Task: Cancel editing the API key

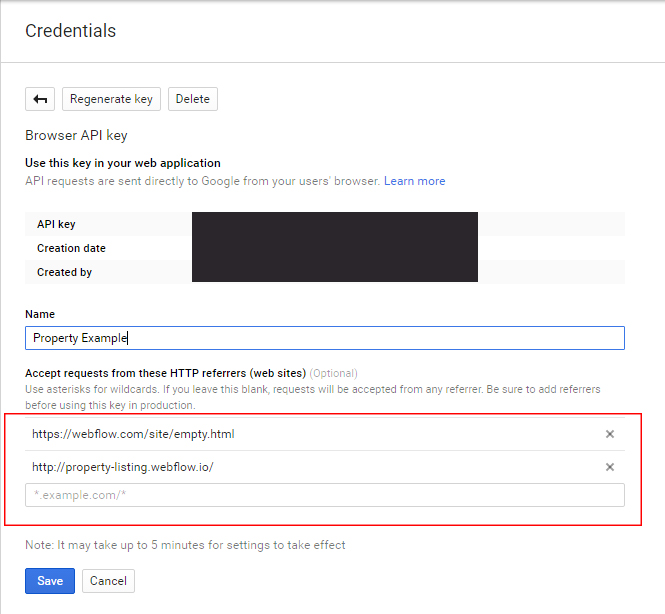Action: coord(108,581)
